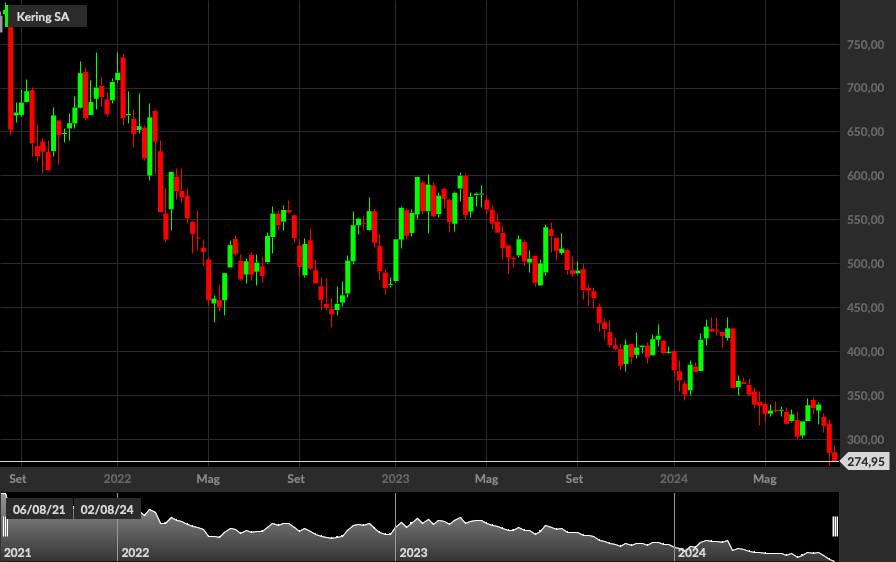Click the 750,00 price axis label
The height and width of the screenshot is (562, 896).
pos(865,45)
